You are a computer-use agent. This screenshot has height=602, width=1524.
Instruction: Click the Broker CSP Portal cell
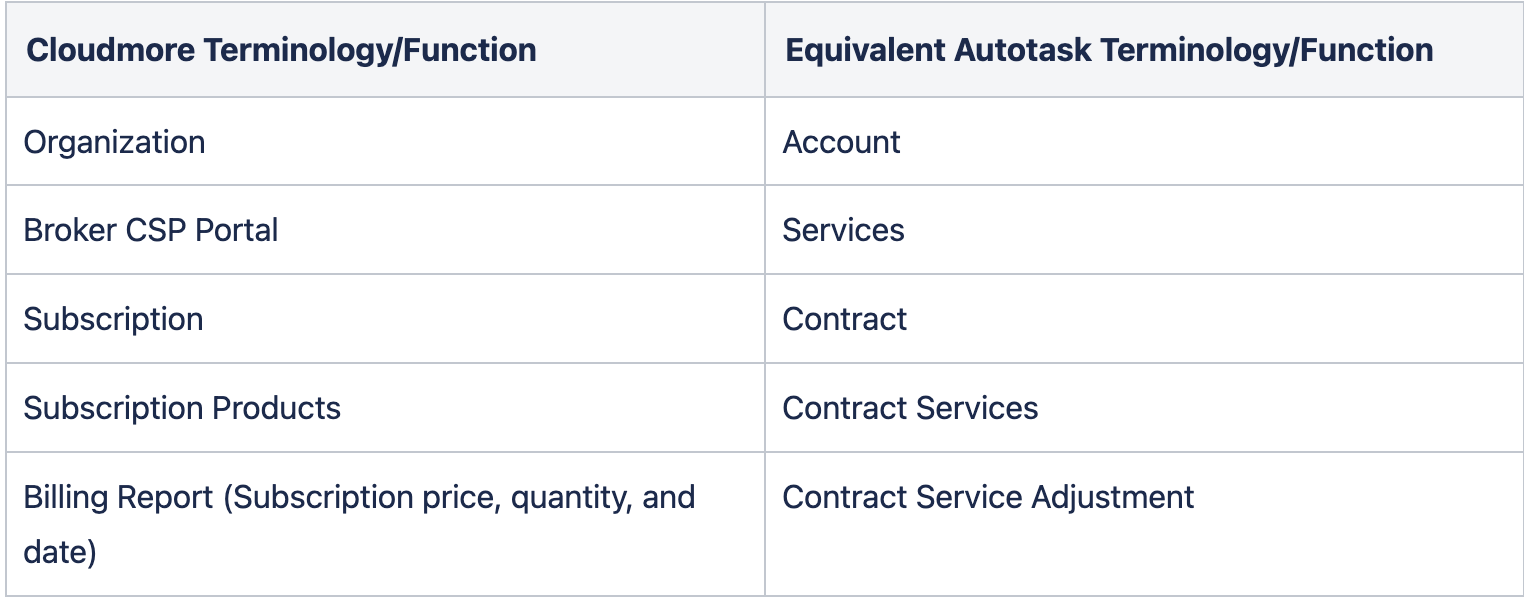(385, 230)
